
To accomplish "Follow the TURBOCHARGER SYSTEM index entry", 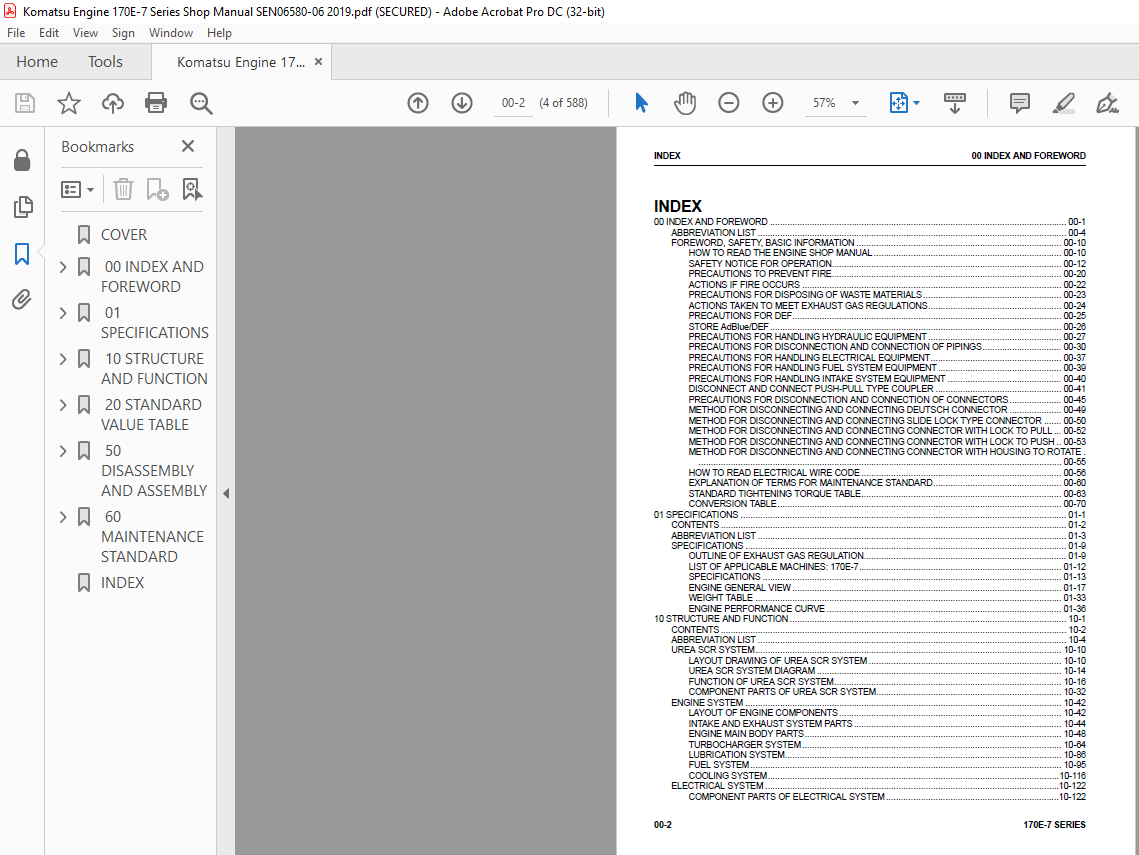I will (887, 745).
